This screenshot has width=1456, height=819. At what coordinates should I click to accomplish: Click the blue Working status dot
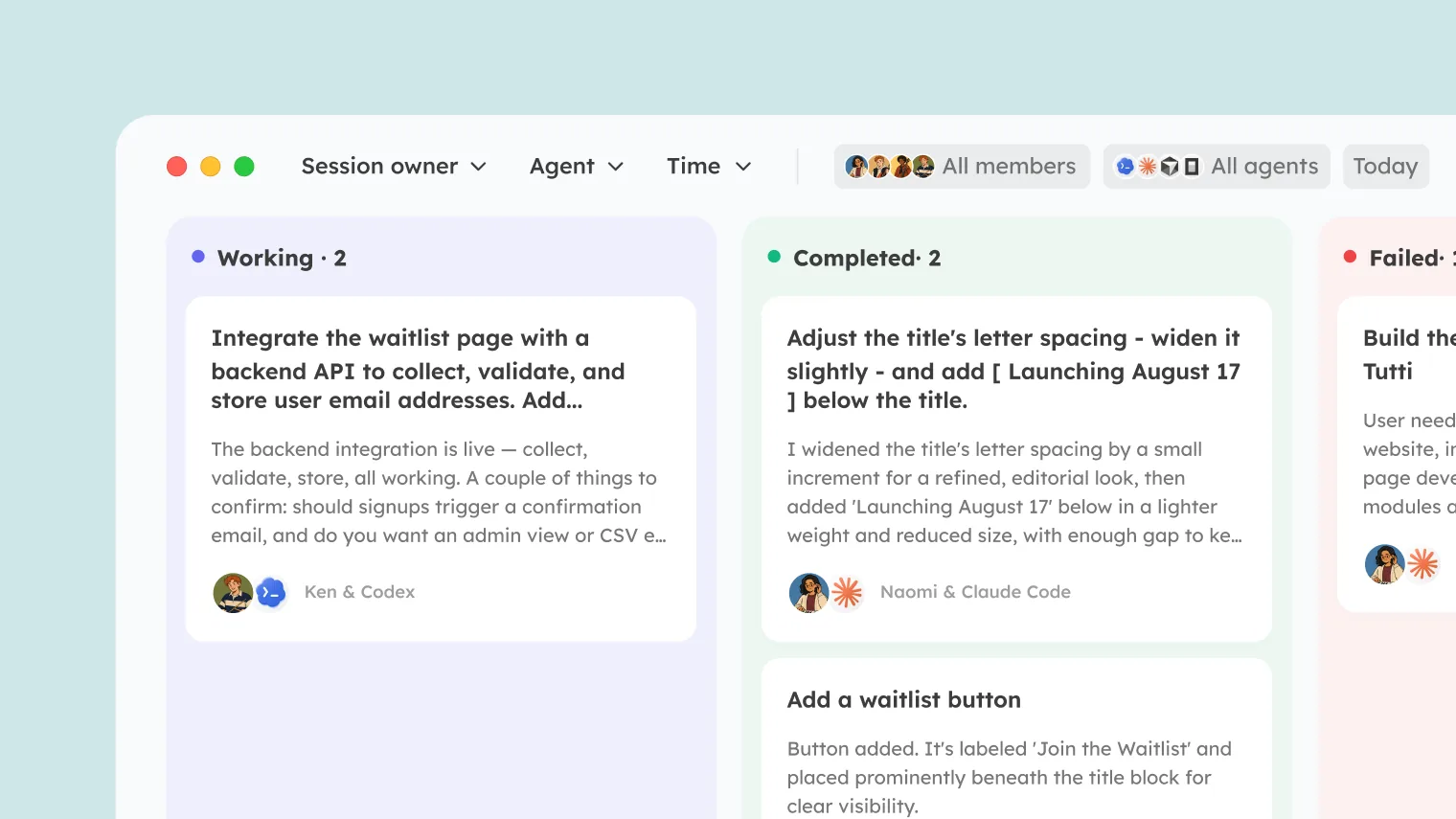tap(198, 257)
